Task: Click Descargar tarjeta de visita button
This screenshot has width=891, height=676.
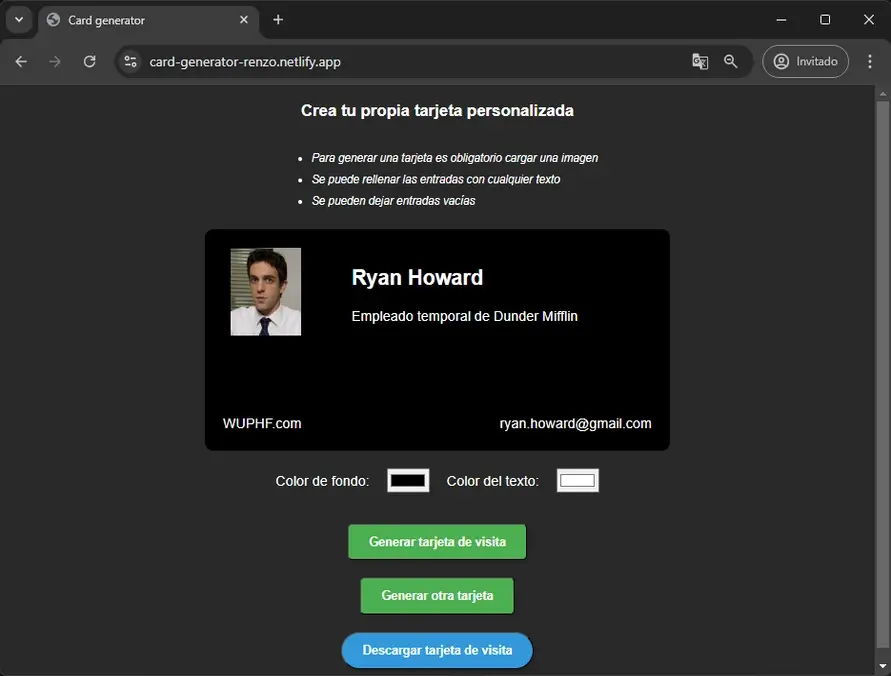Action: click(x=437, y=650)
